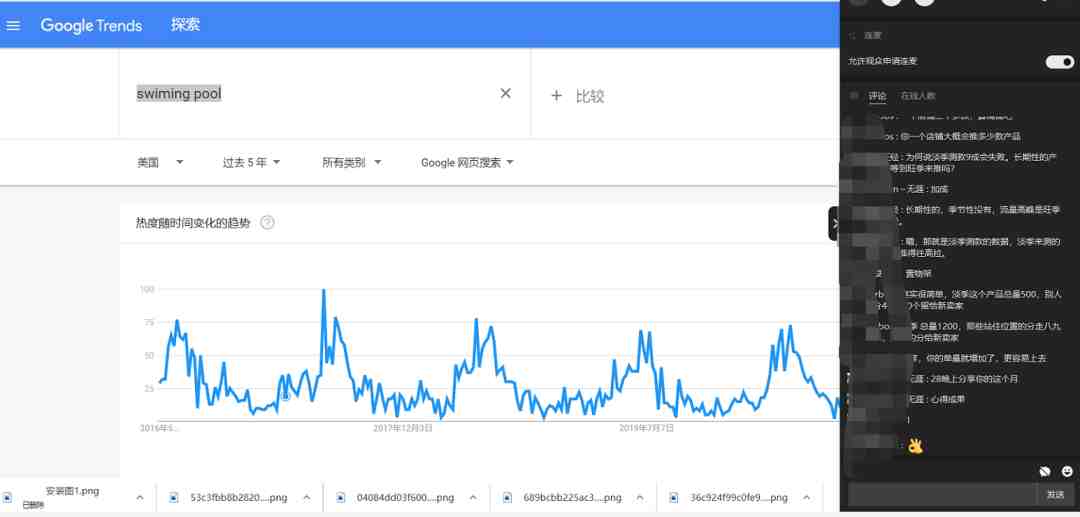The height and width of the screenshot is (517, 1080).
Task: Add a comparison term with 比较
Action: pyautogui.click(x=577, y=96)
